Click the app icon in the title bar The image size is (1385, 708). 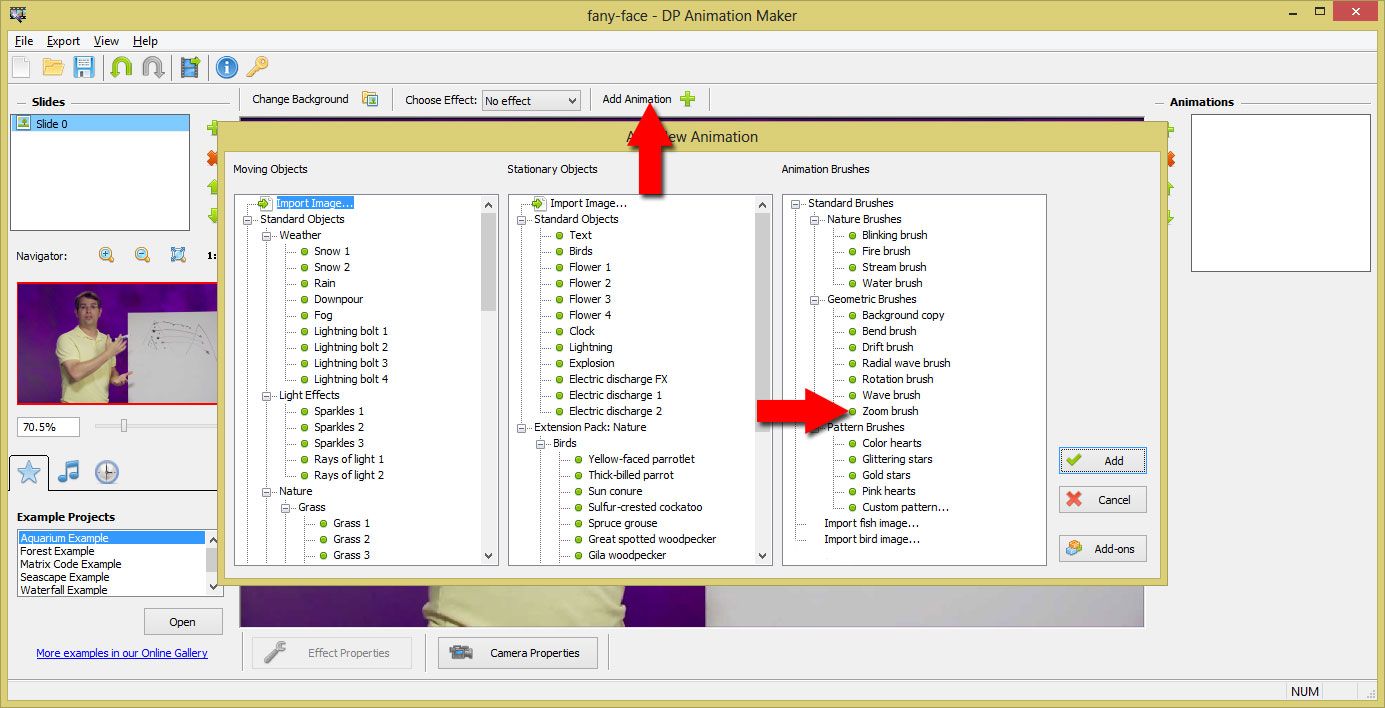18,14
